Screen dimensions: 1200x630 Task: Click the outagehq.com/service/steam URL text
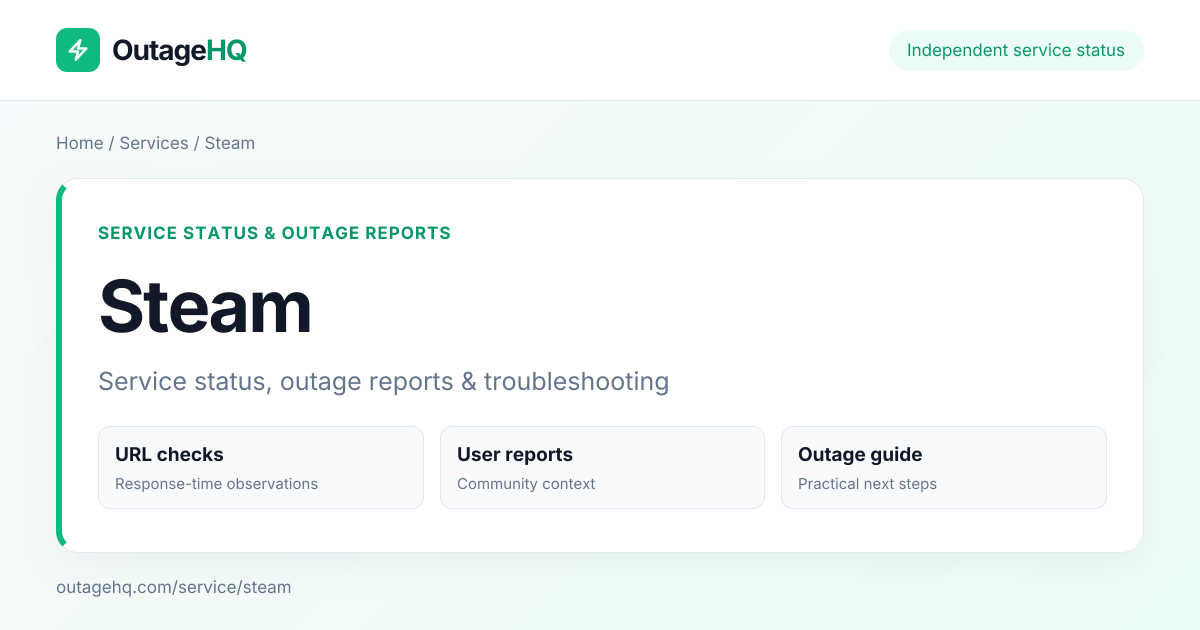pos(174,587)
